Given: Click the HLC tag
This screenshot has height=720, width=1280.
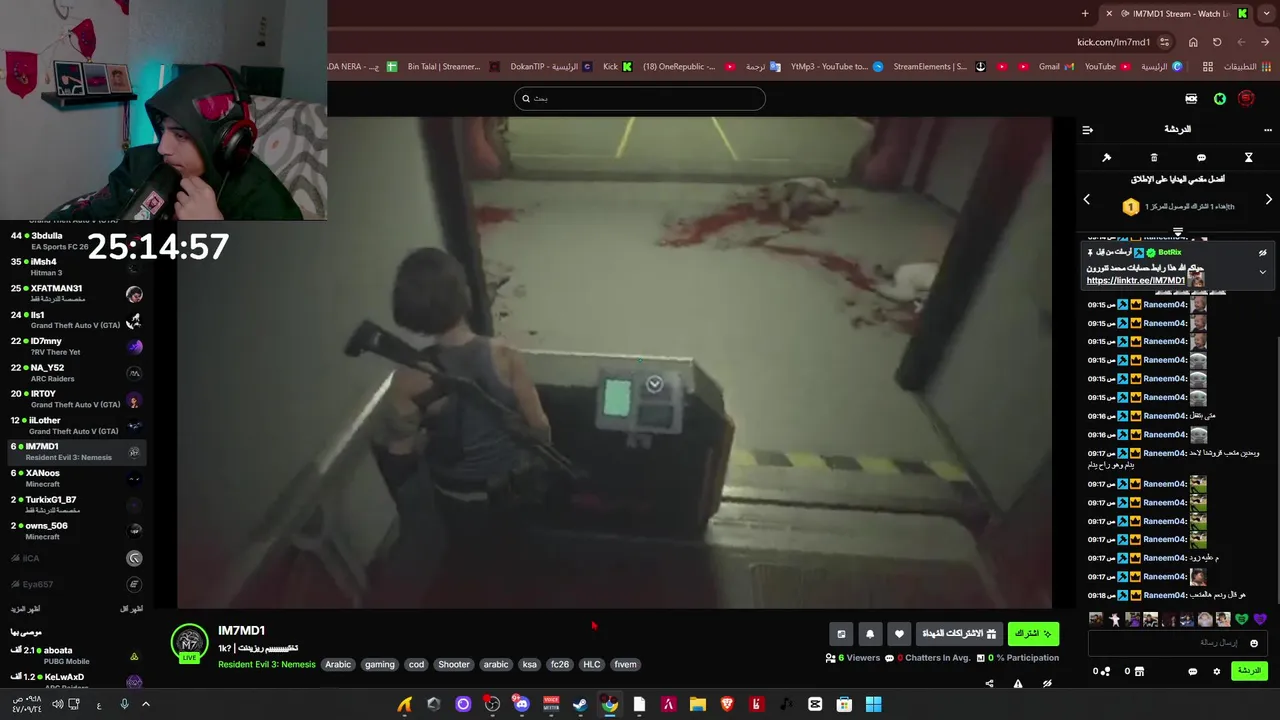Looking at the screenshot, I should (592, 664).
